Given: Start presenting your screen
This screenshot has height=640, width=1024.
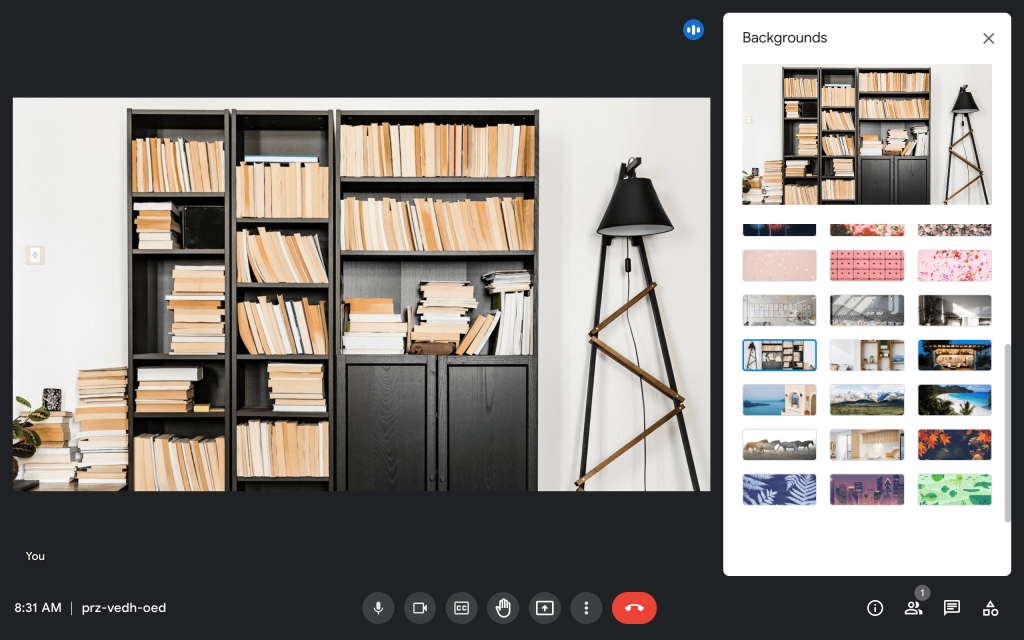Looking at the screenshot, I should (x=545, y=608).
